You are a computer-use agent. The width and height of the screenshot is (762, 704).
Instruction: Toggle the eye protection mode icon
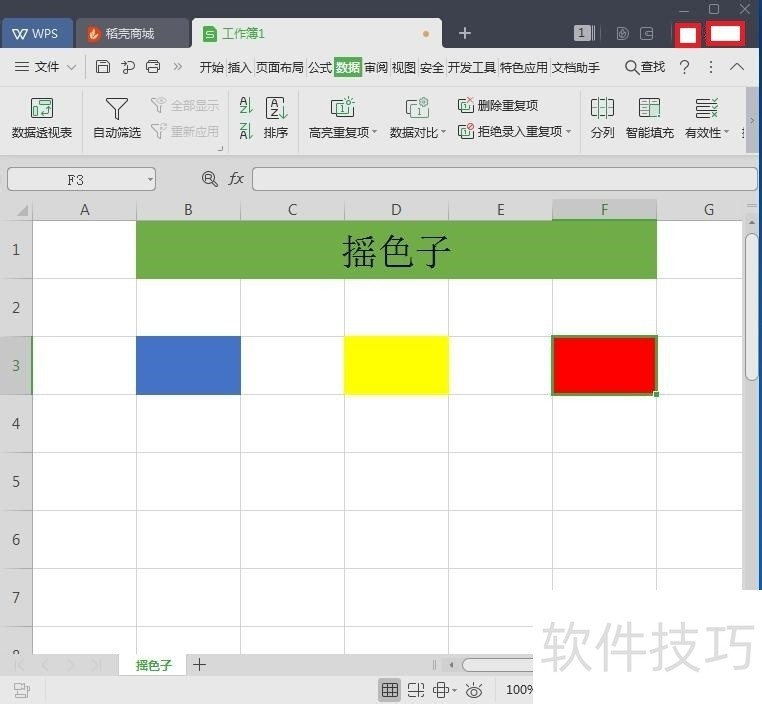click(x=474, y=690)
